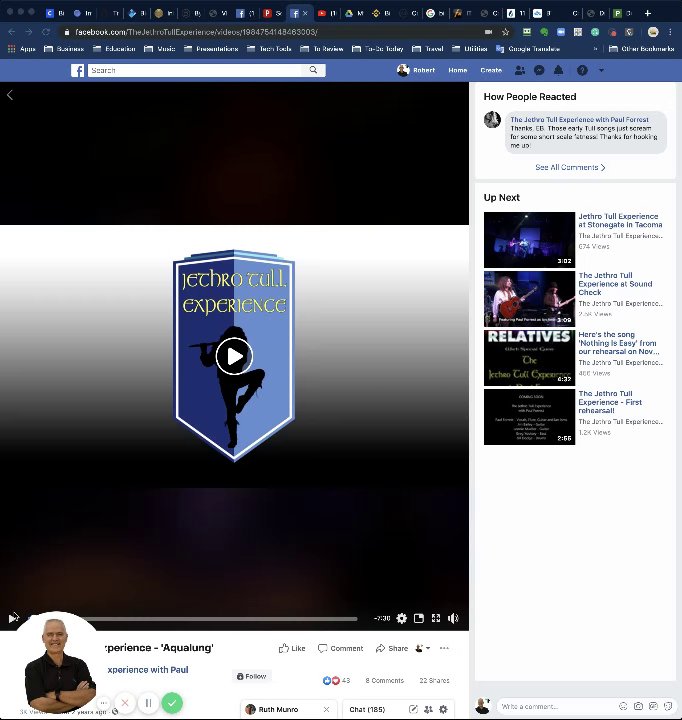Click the video progress bar
The image size is (682, 720).
point(193,619)
